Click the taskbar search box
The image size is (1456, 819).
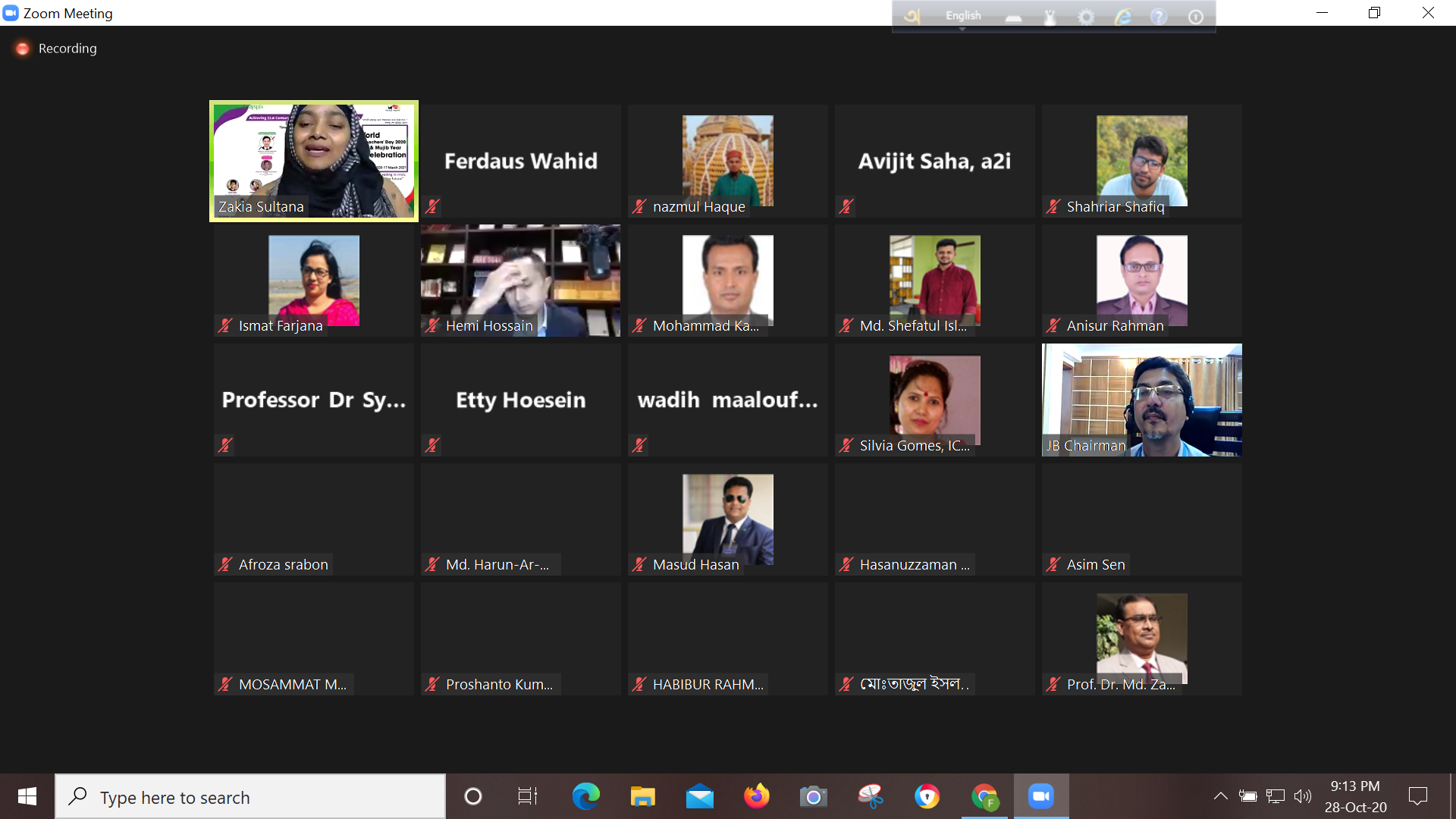[x=250, y=796]
